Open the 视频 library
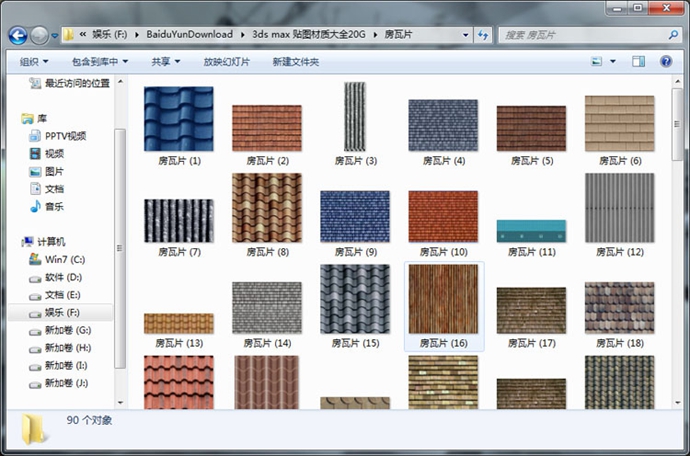This screenshot has height=456, width=690. point(47,154)
